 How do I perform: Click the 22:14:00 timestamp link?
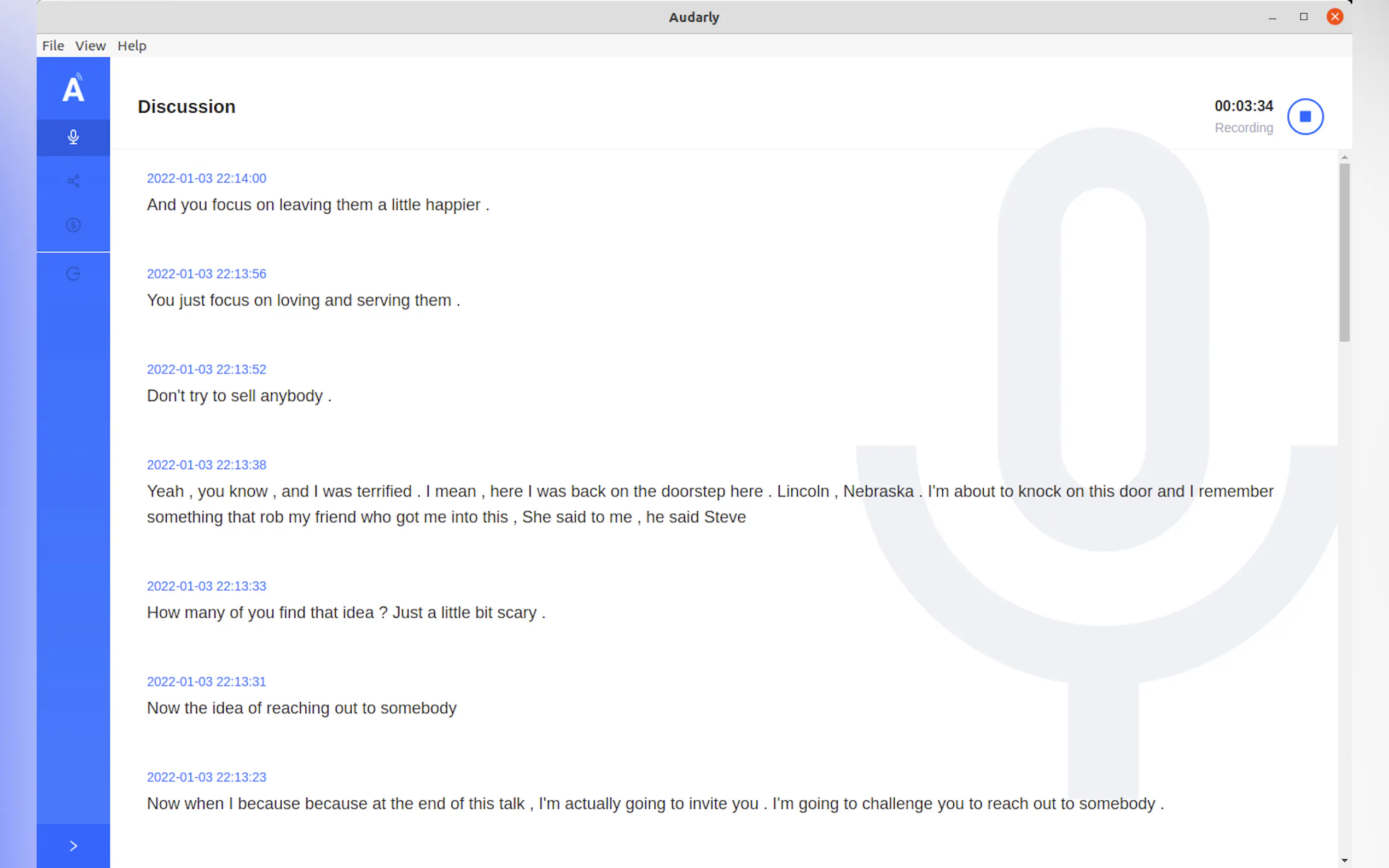coord(206,179)
